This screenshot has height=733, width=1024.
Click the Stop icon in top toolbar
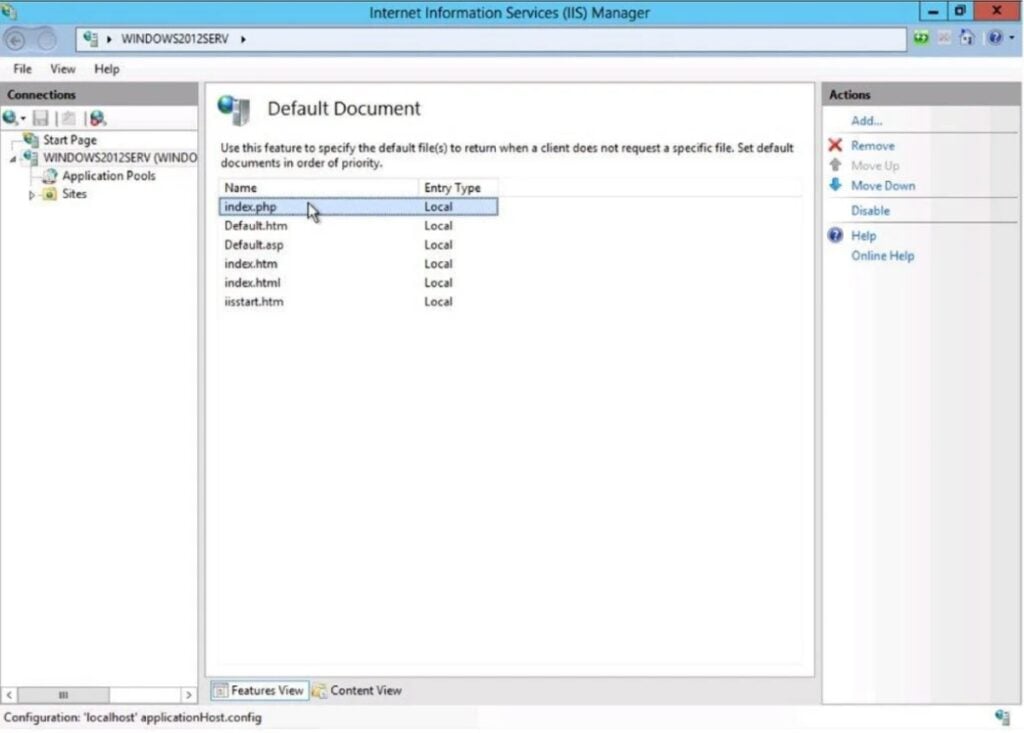coord(944,39)
